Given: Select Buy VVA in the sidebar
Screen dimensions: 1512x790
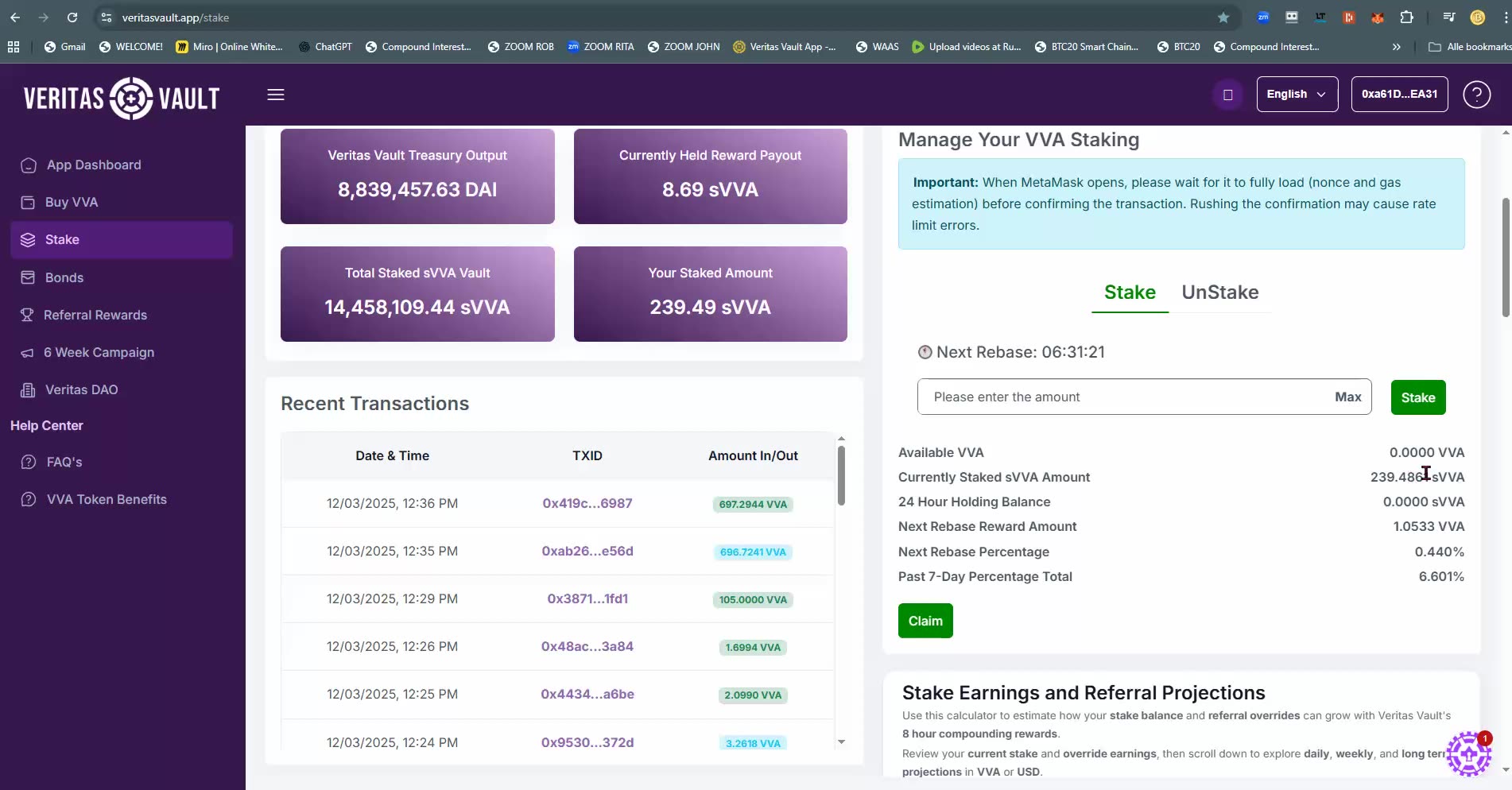Looking at the screenshot, I should 70,202.
